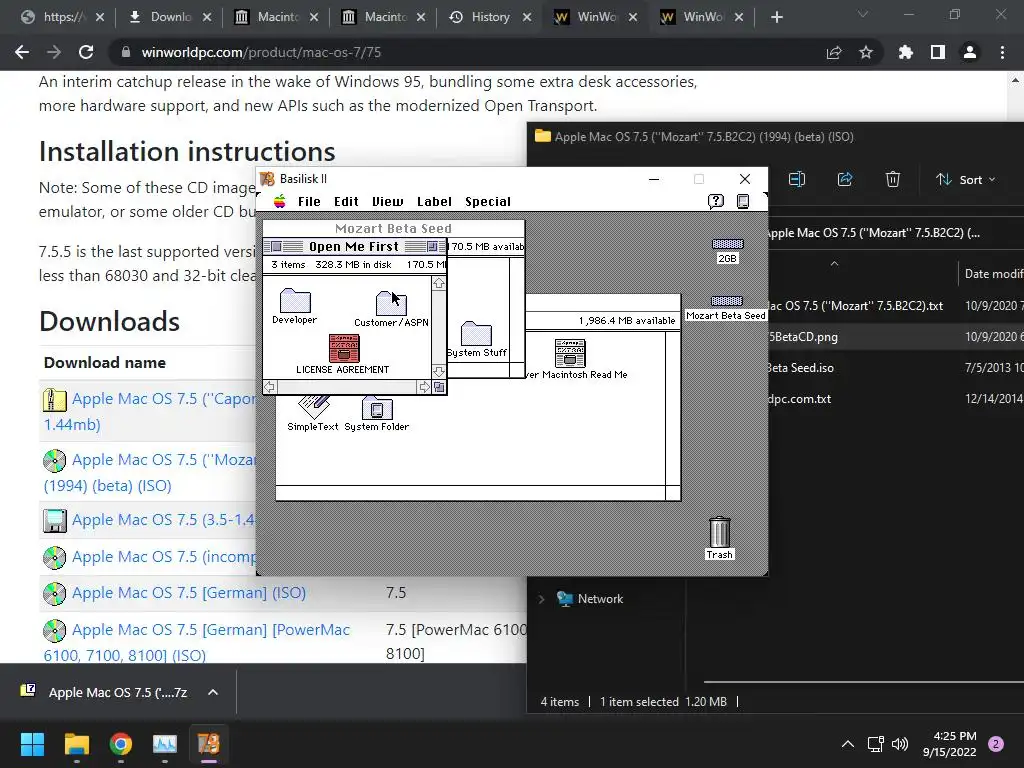This screenshot has height=768, width=1024.
Task: Open a new Chrome tab
Action: click(x=777, y=18)
